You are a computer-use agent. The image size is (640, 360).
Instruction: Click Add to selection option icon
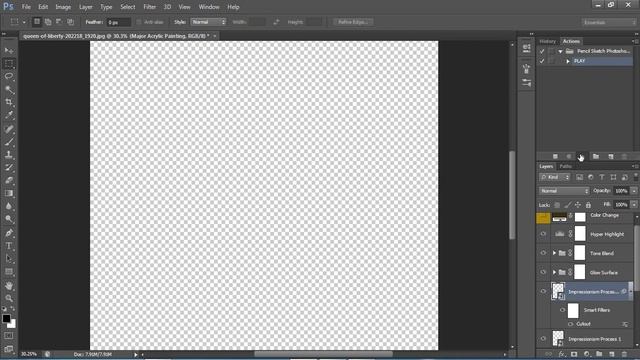tap(48, 22)
